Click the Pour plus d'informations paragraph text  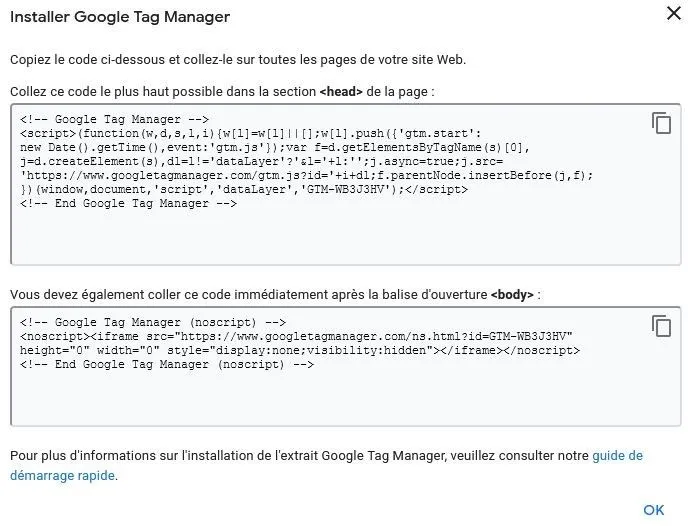click(326, 465)
